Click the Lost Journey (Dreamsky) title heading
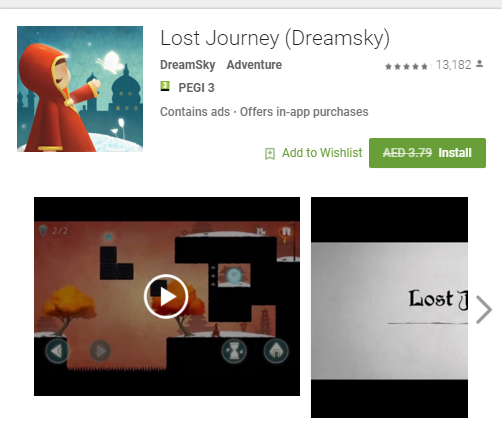This screenshot has width=502, height=429. coord(275,38)
